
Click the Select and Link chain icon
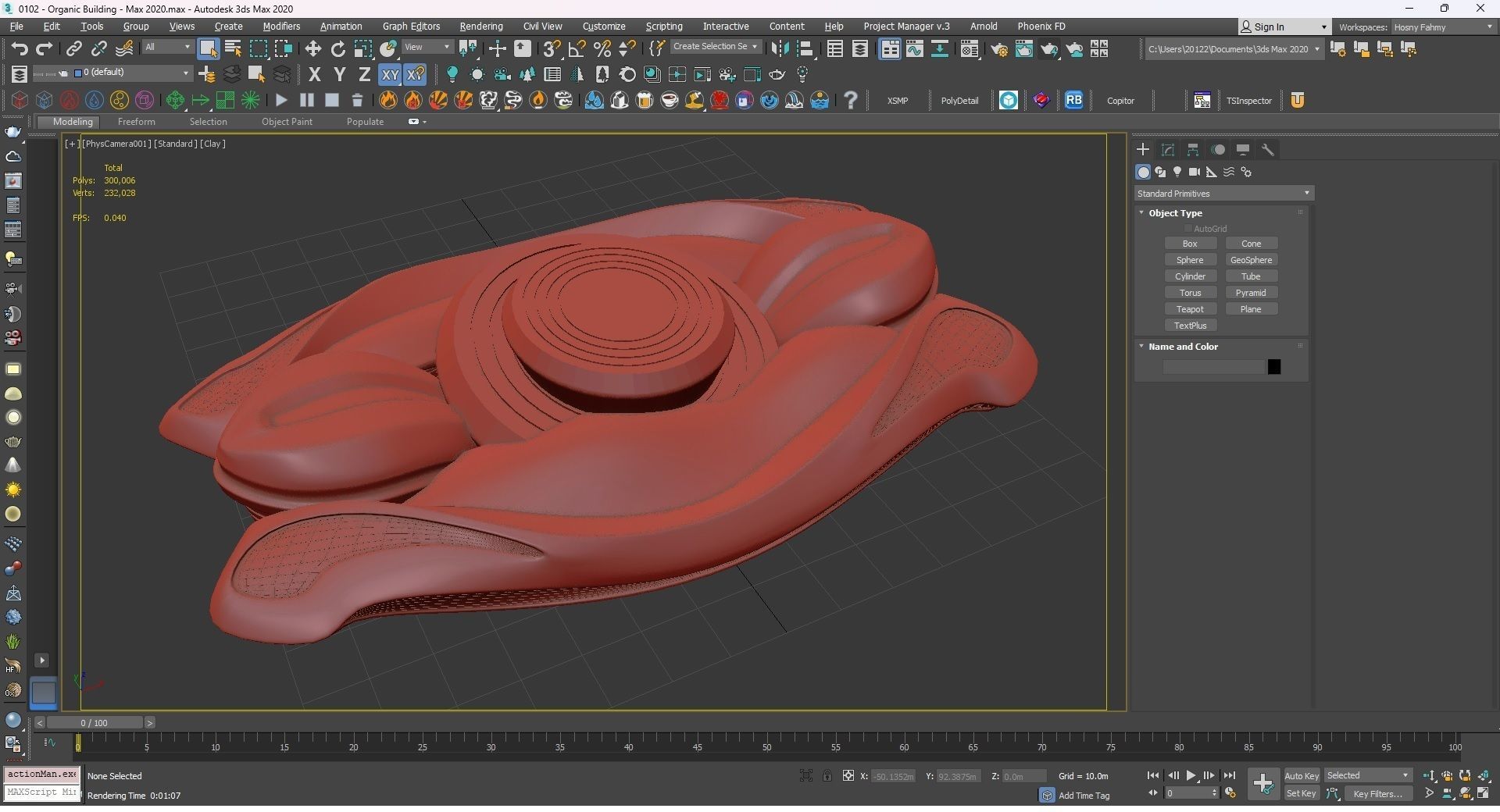point(73,49)
